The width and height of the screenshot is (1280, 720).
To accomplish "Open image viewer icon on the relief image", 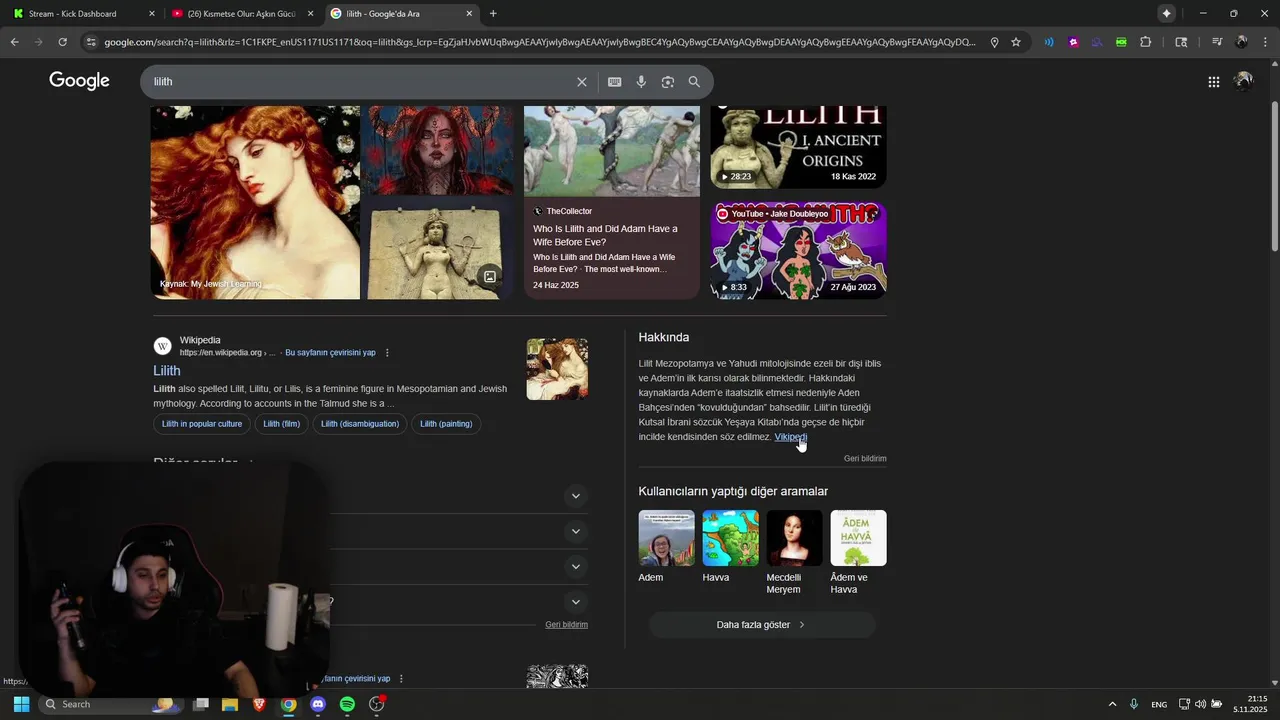I will click(x=490, y=277).
